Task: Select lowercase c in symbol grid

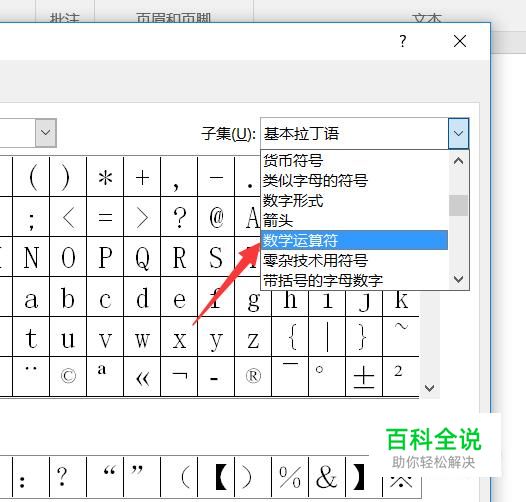Action: [x=105, y=297]
